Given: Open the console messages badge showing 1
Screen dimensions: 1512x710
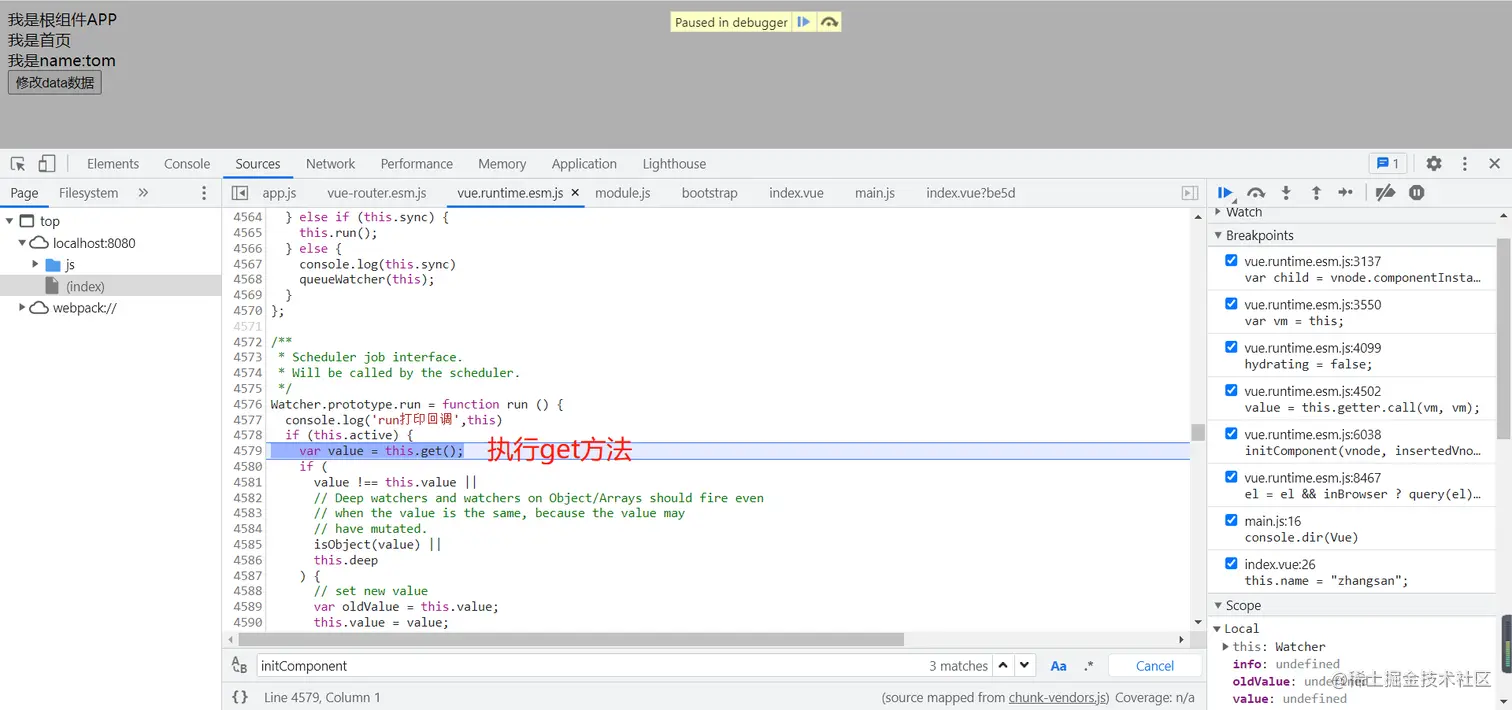Looking at the screenshot, I should coord(1388,164).
